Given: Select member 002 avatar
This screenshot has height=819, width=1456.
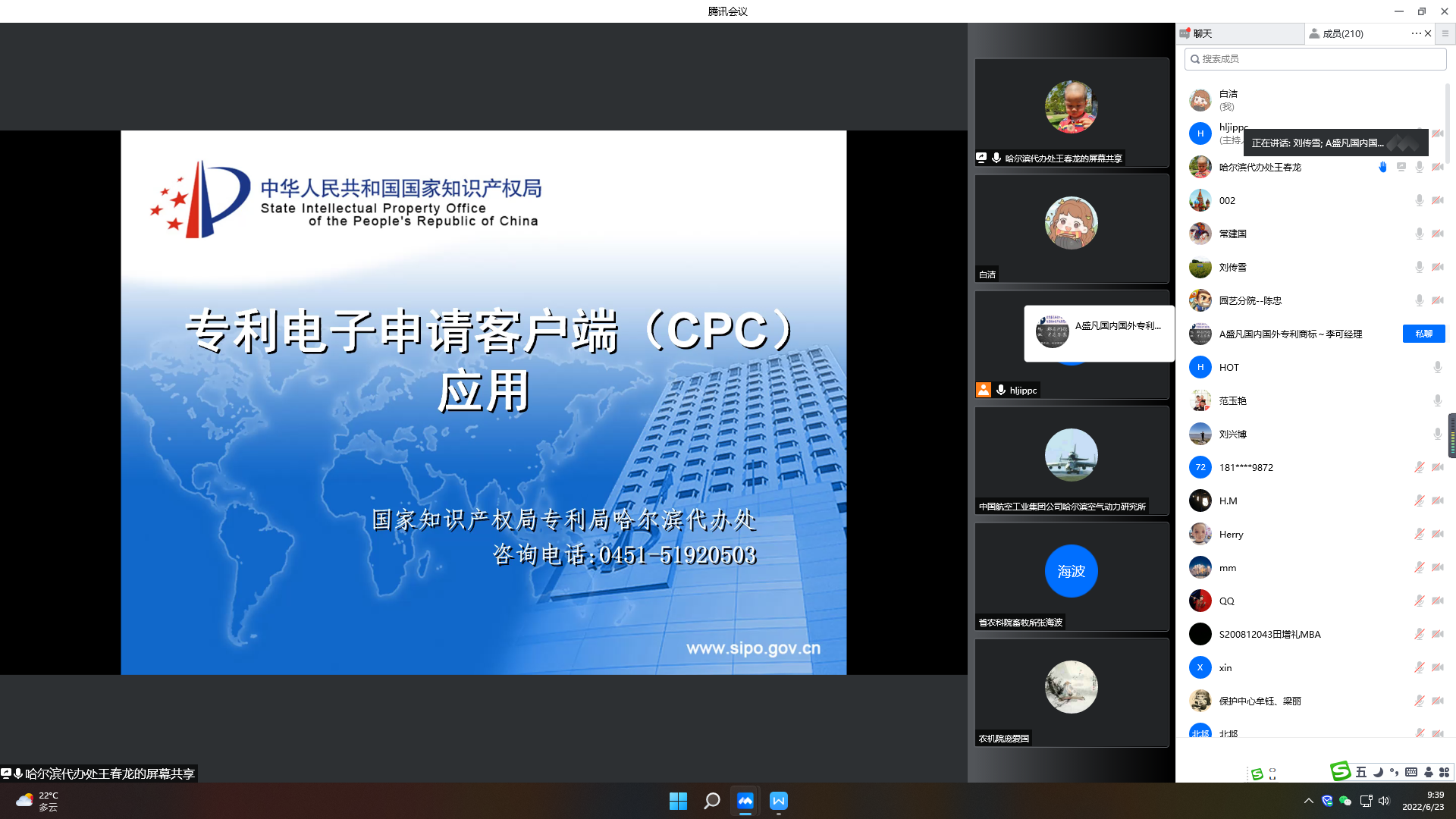Looking at the screenshot, I should [1200, 200].
